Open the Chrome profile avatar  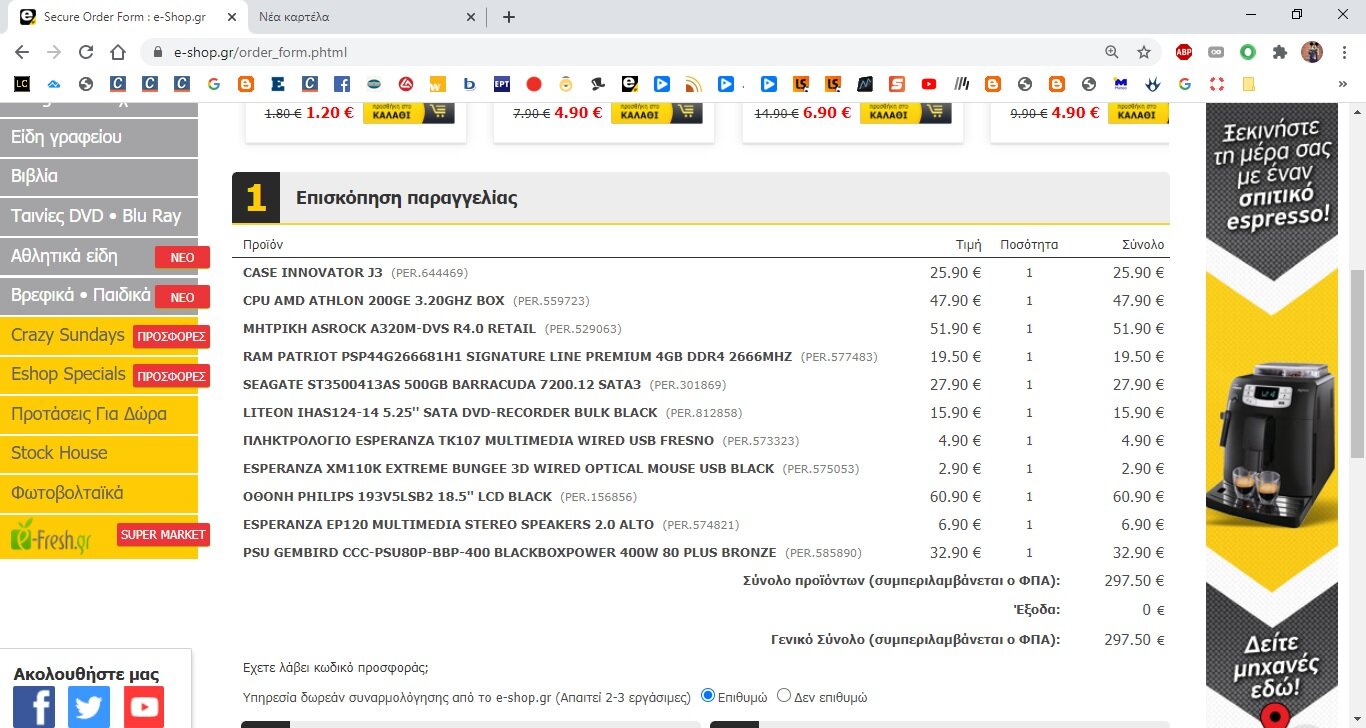(1311, 52)
